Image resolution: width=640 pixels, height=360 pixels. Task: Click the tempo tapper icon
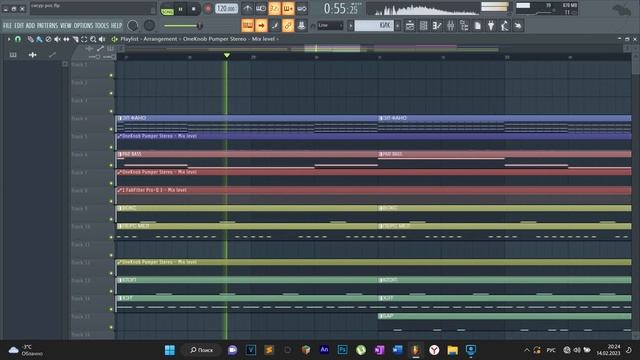tap(504, 26)
